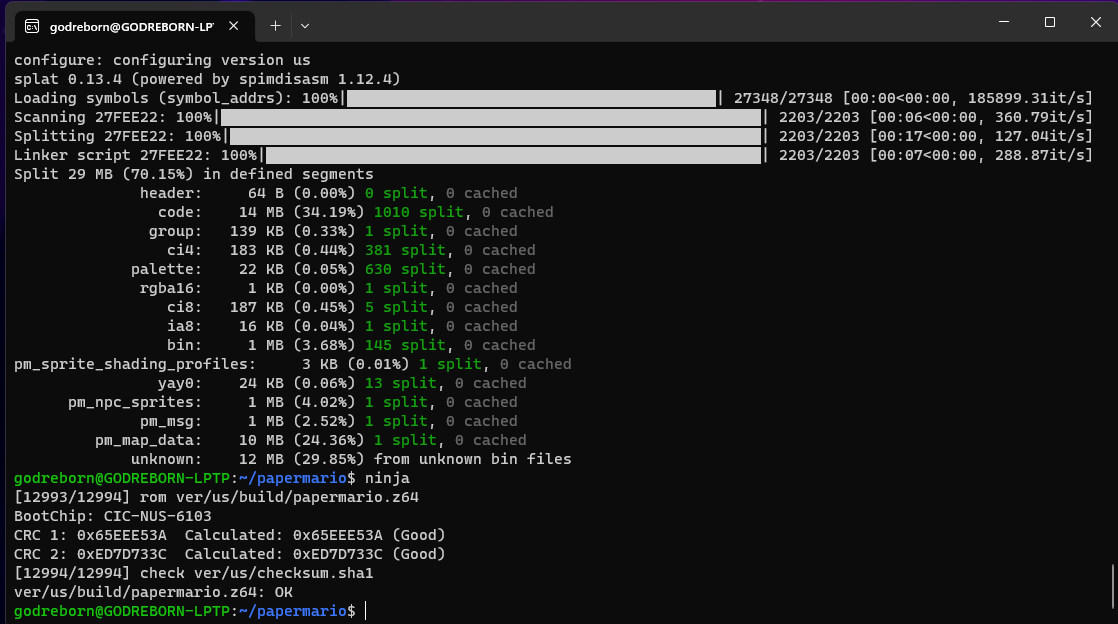The width and height of the screenshot is (1118, 624).
Task: Click the '145 split' text on the bin row
Action: [404, 345]
